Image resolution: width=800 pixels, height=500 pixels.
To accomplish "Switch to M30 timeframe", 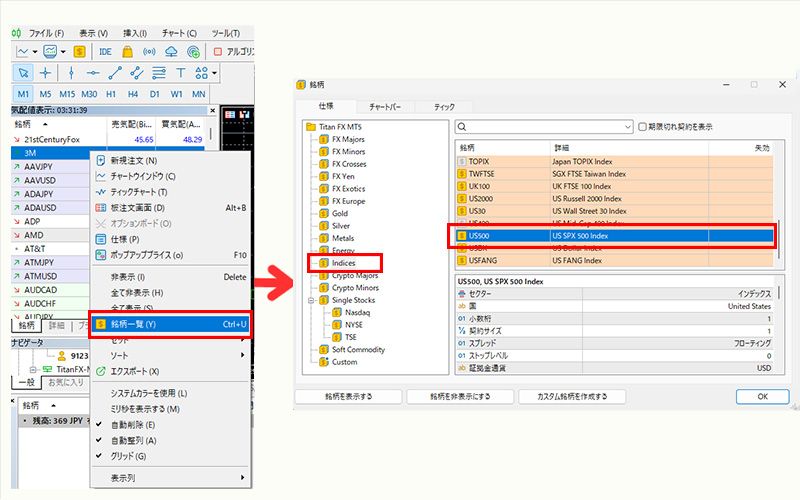I will click(89, 94).
